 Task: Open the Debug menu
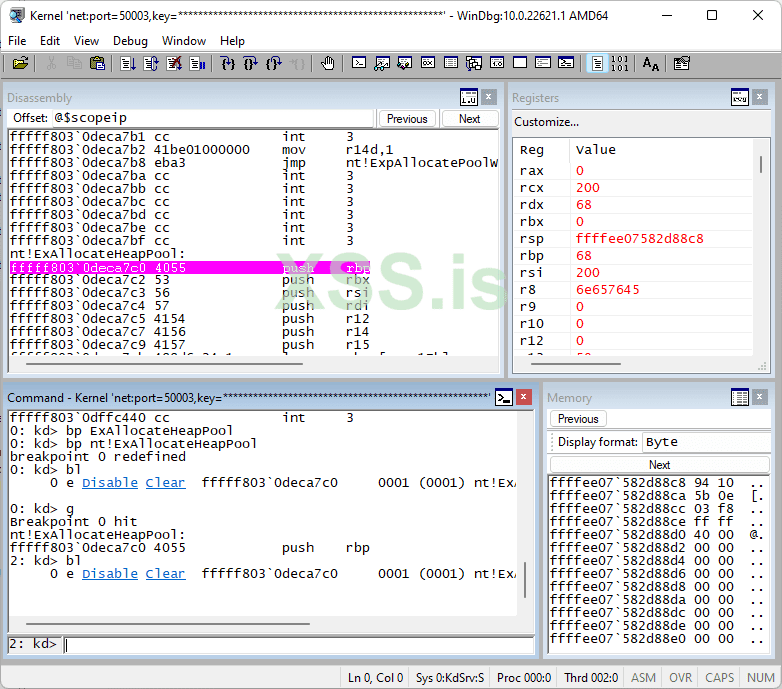click(x=130, y=41)
